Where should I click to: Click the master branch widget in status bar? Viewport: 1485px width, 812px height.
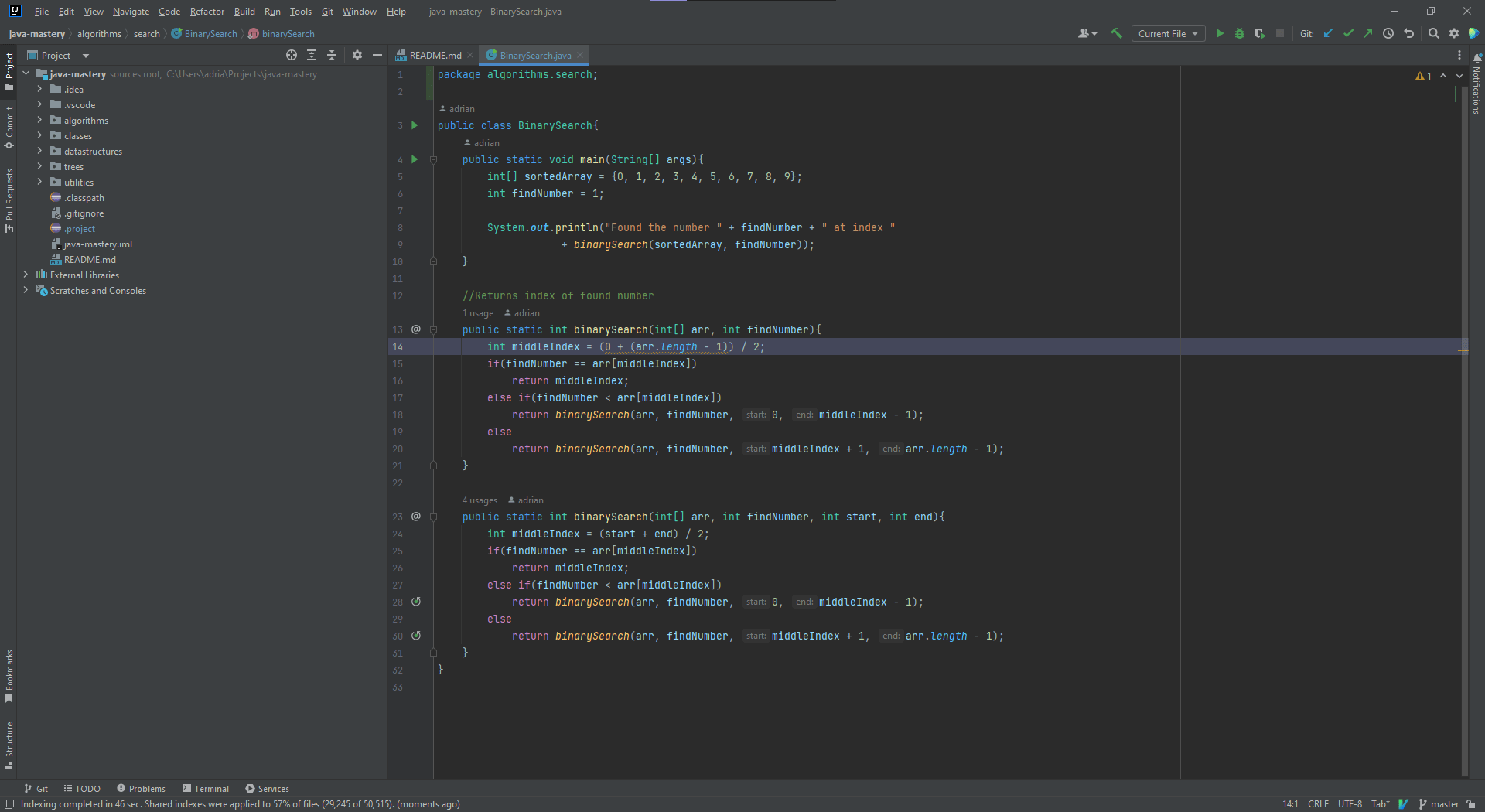click(x=1439, y=804)
